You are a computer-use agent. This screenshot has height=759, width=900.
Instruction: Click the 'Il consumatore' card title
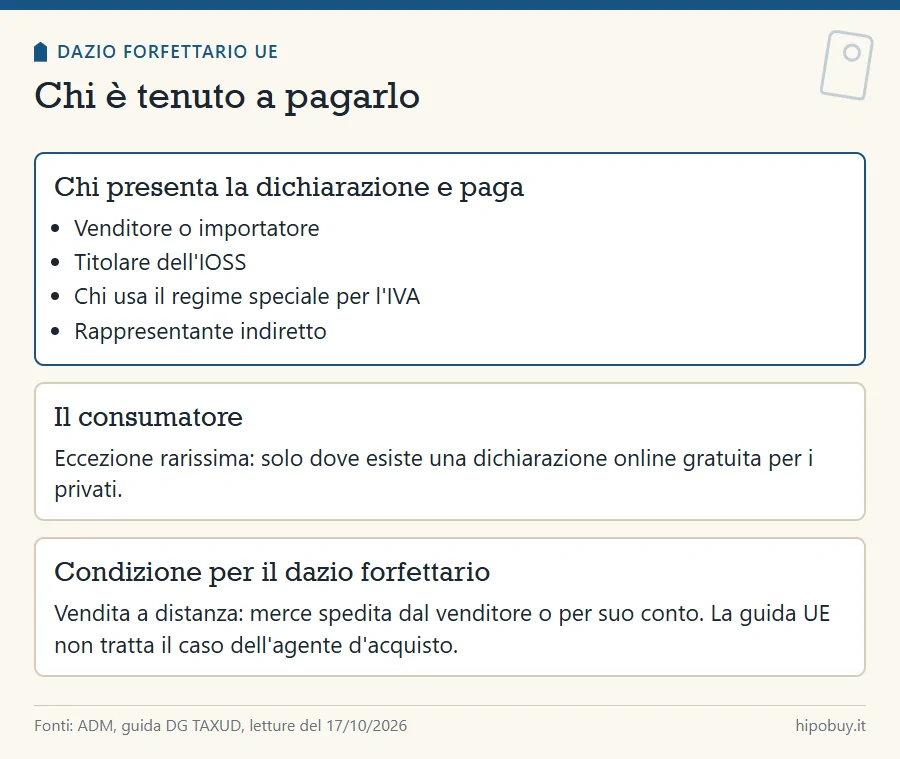[x=148, y=417]
